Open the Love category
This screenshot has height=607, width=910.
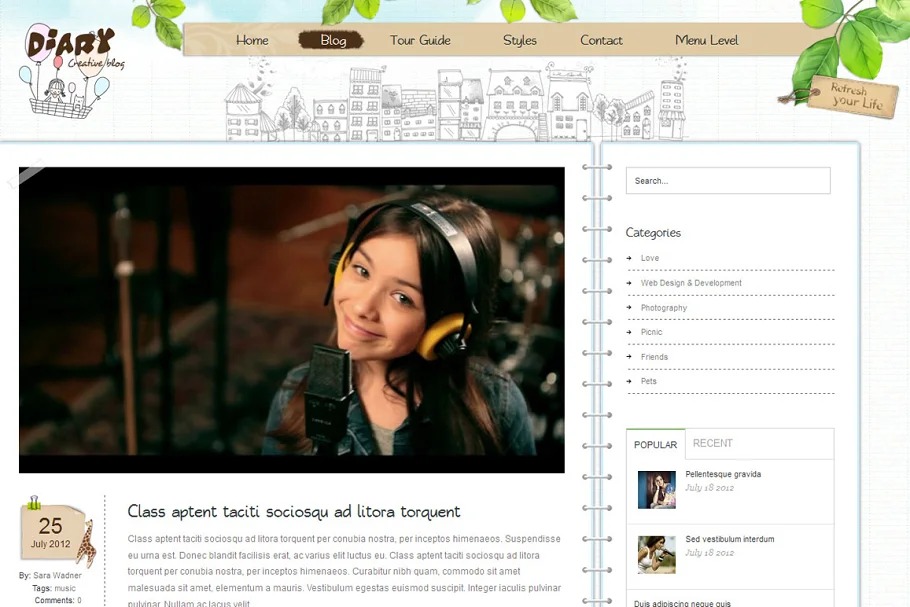coord(650,258)
